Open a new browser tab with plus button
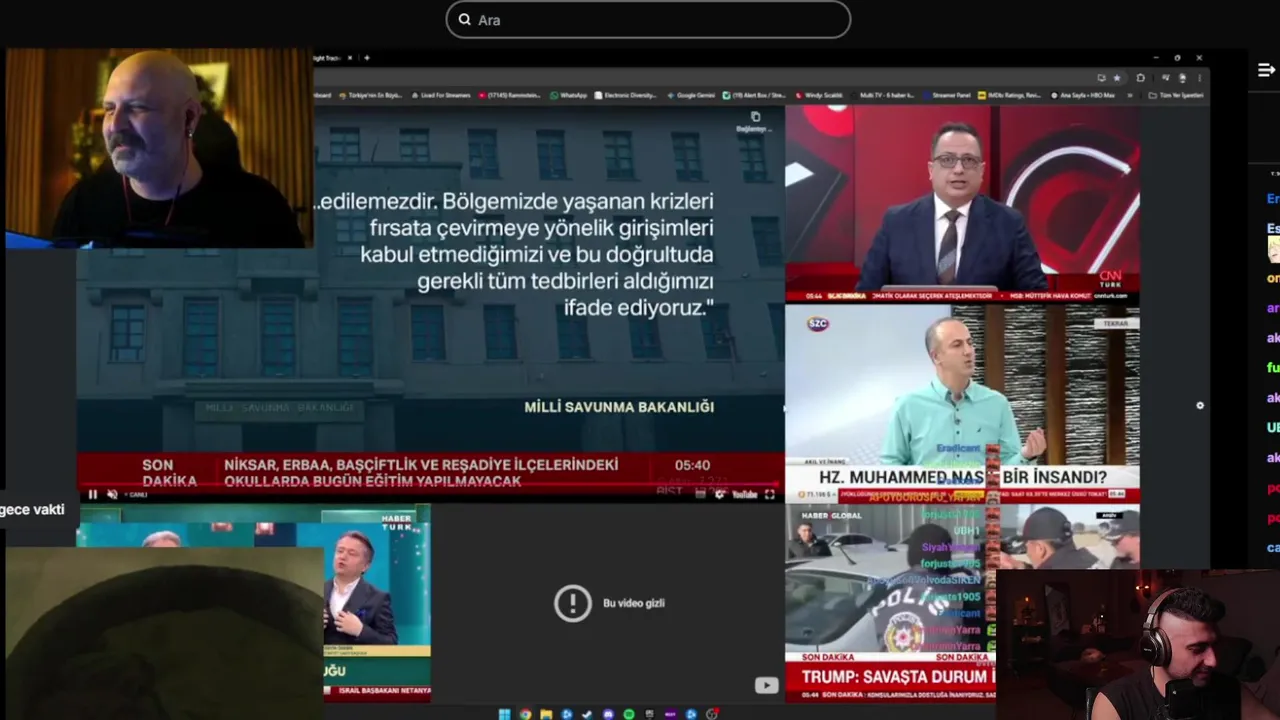The image size is (1280, 720). (367, 58)
